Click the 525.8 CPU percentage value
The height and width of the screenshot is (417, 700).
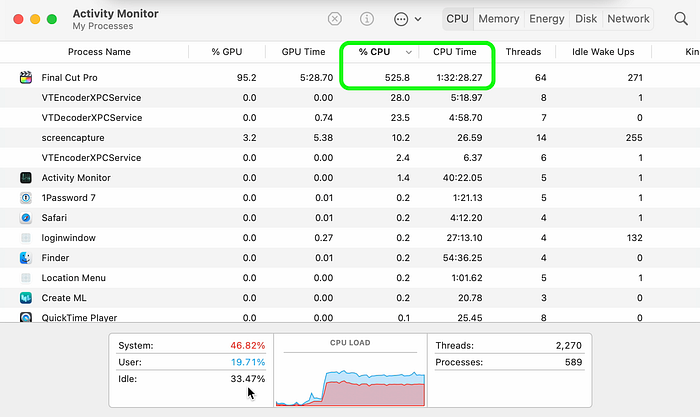click(397, 78)
